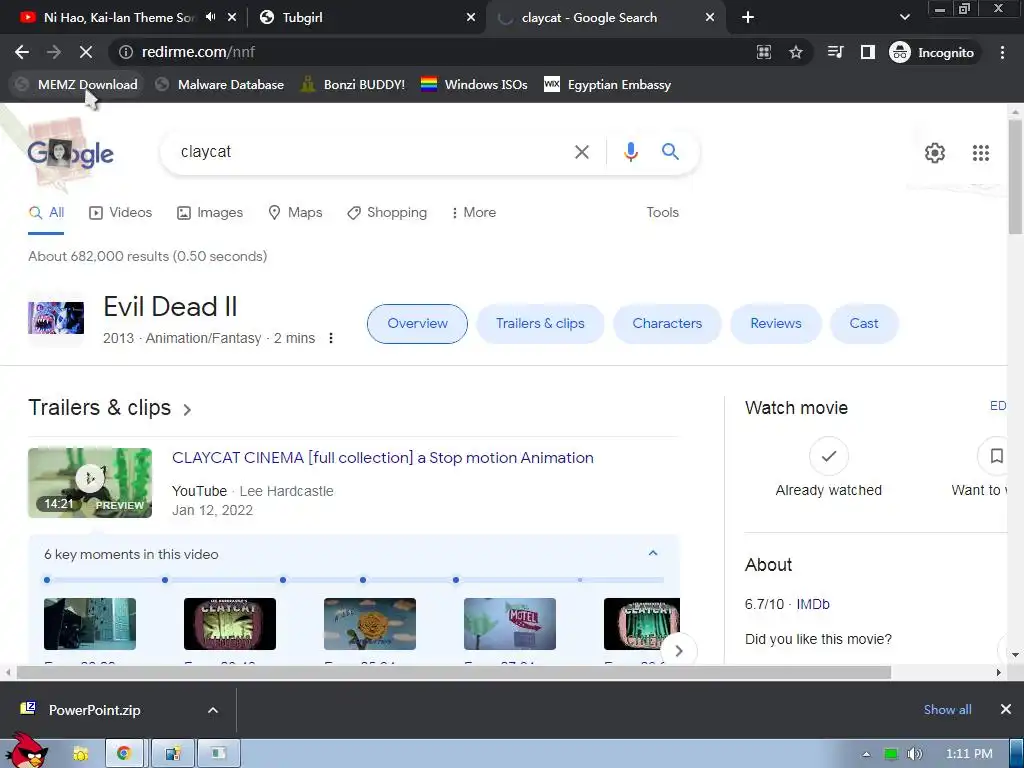Click the horizontal page scrollbar
Screen dimensions: 1024x768
pyautogui.click(x=454, y=672)
